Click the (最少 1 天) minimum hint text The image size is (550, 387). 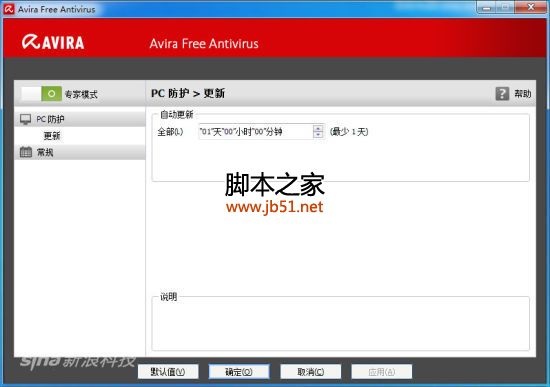[349, 132]
